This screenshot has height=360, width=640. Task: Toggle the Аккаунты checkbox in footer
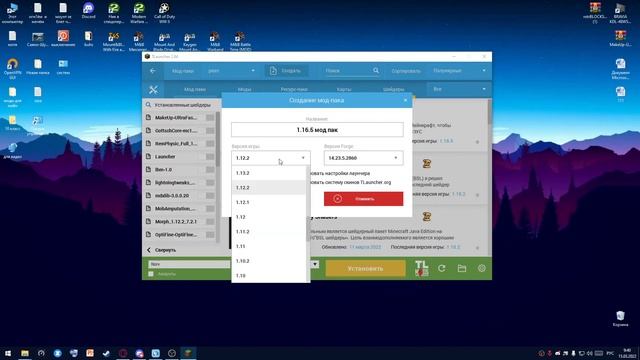[151, 274]
